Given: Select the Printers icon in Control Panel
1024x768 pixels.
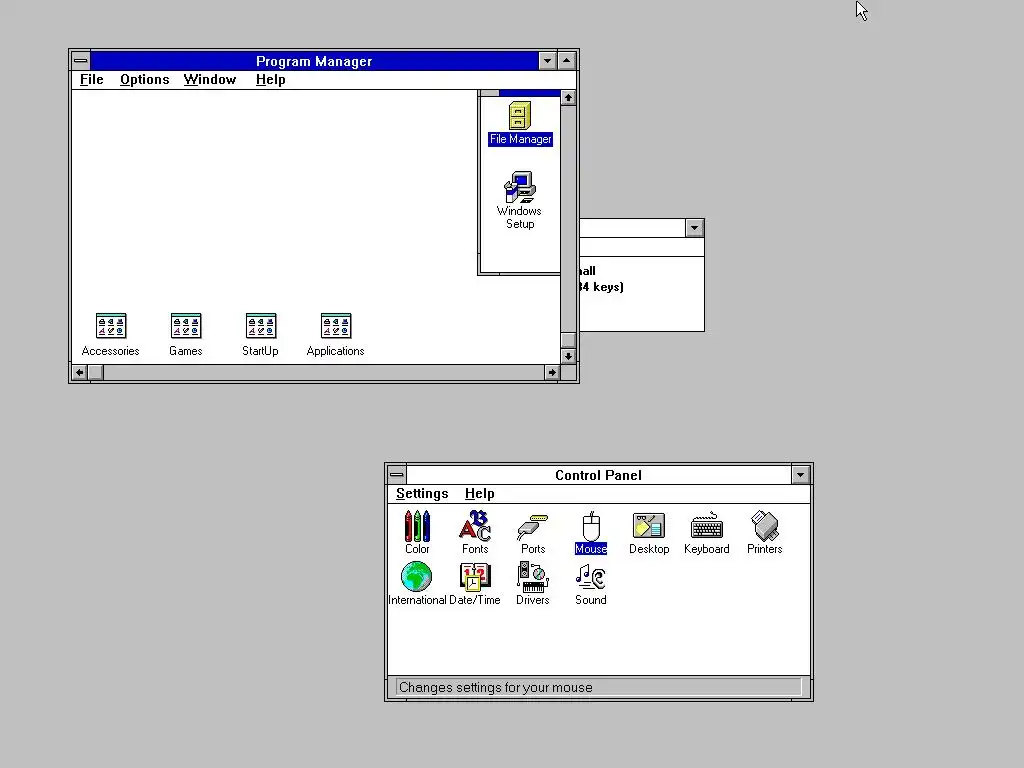Looking at the screenshot, I should pyautogui.click(x=765, y=532).
